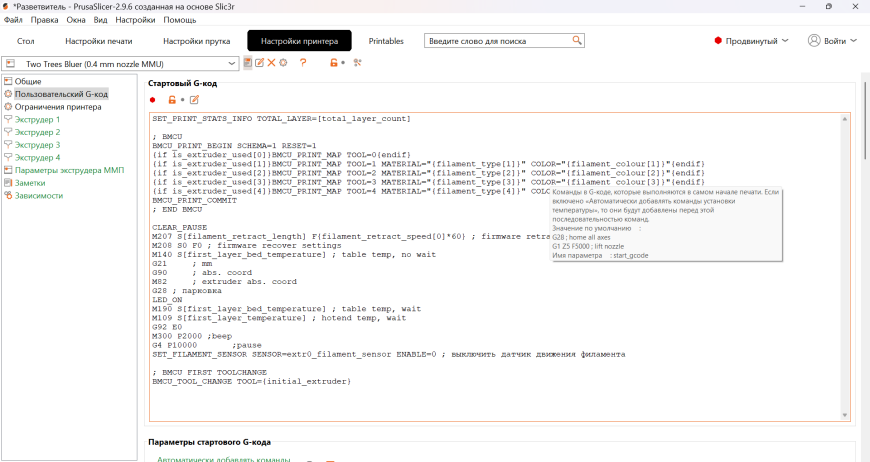
Task: Open the Общие settings page
Action: coord(28,81)
